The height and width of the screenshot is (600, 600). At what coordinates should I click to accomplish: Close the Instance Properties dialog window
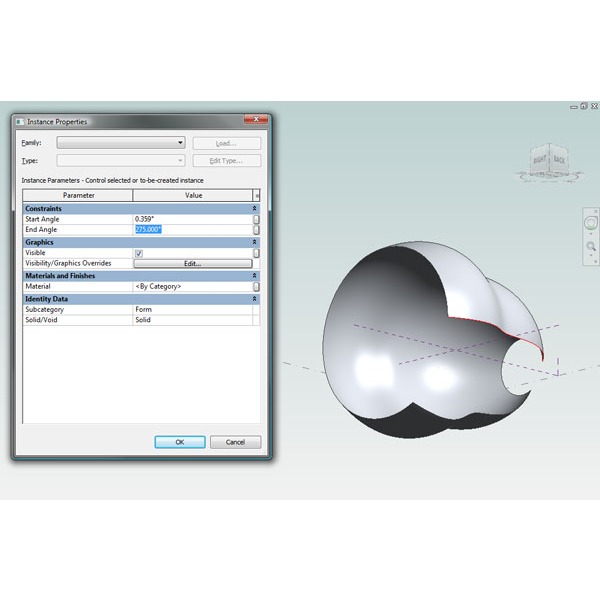pos(256,119)
